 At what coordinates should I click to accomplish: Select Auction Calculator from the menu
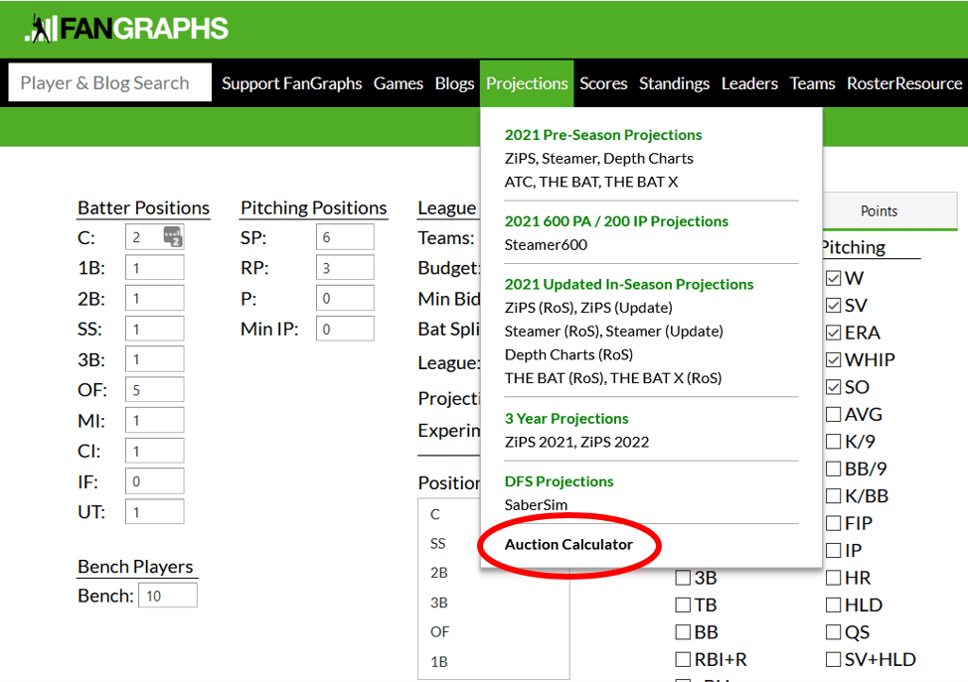(x=568, y=545)
